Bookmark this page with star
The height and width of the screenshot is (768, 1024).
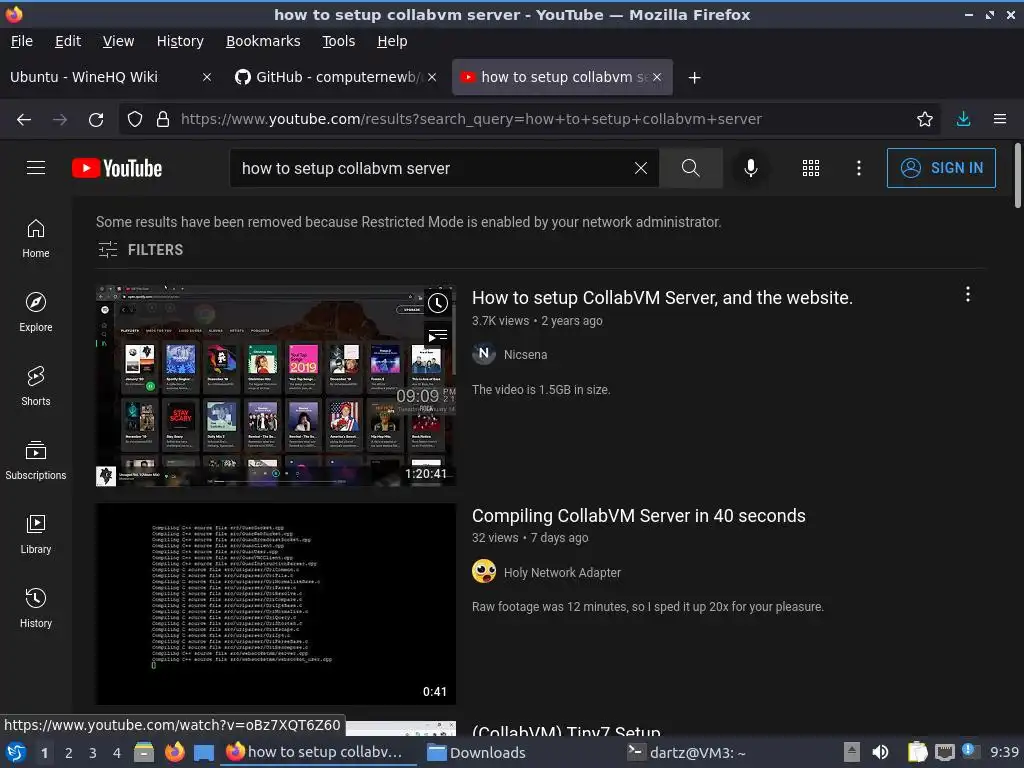(x=925, y=119)
